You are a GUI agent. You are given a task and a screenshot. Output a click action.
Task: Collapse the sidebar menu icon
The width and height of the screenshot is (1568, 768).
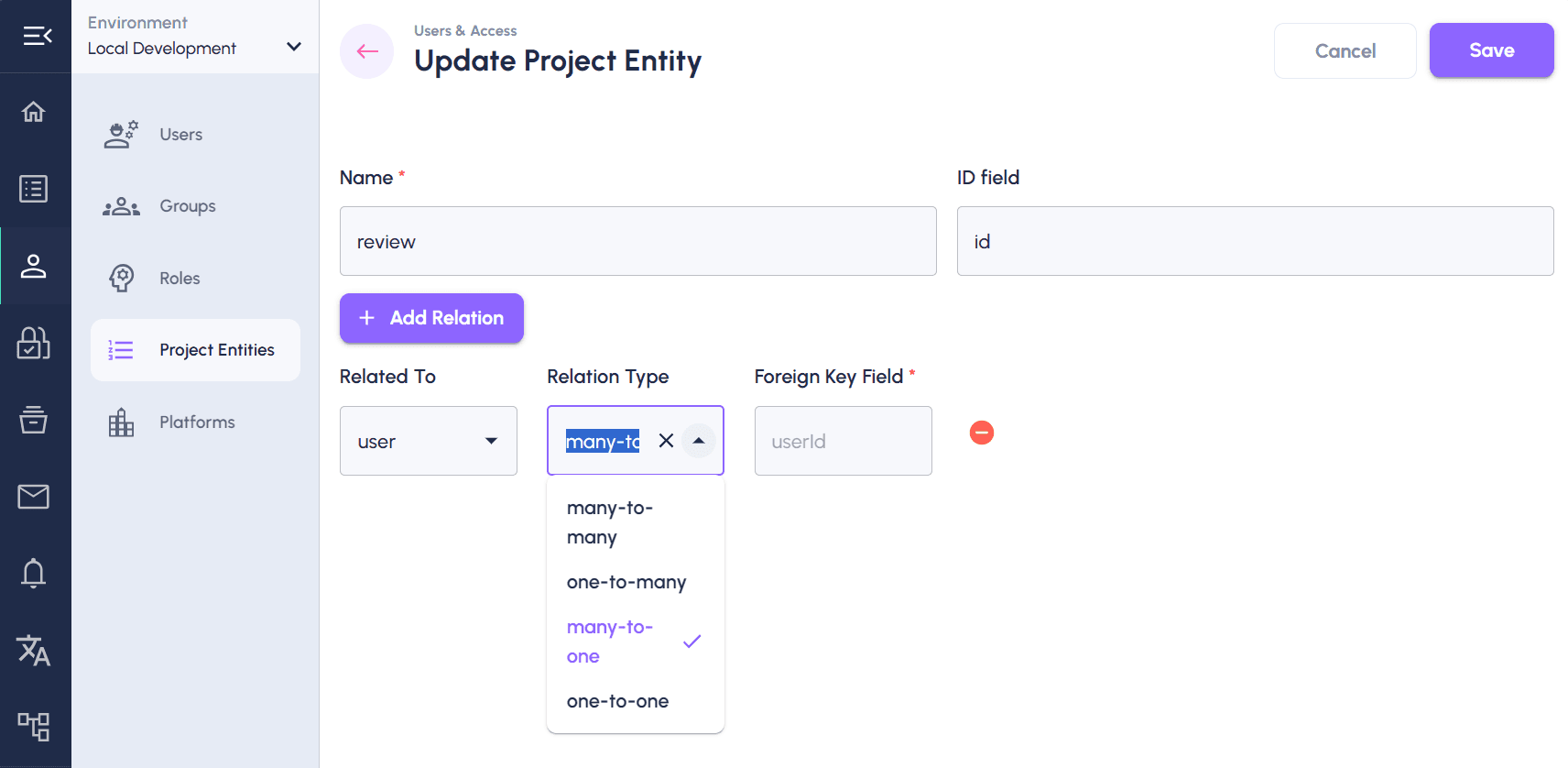pyautogui.click(x=37, y=36)
